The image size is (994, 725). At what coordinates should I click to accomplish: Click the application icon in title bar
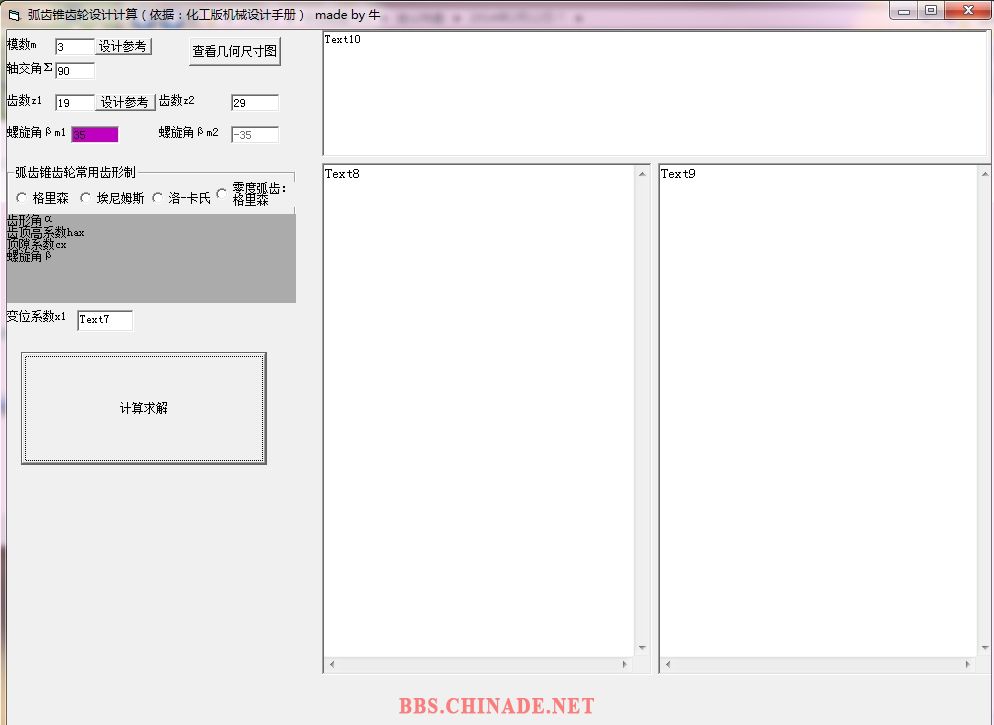click(14, 15)
